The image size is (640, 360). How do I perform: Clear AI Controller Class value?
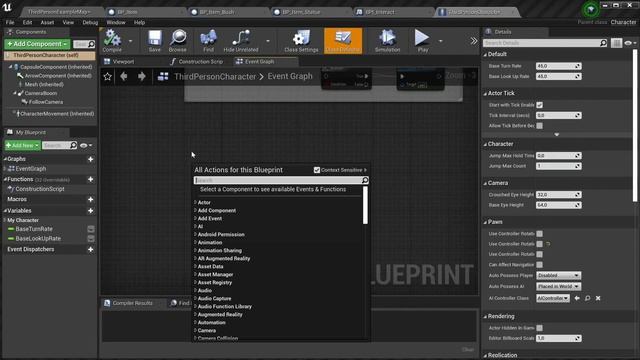point(598,298)
